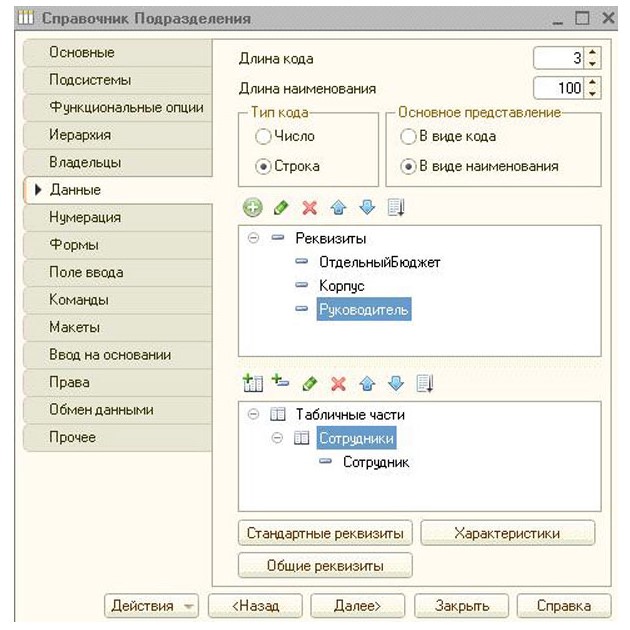The image size is (630, 630).
Task: Open the Формы tab
Action: coord(74,244)
